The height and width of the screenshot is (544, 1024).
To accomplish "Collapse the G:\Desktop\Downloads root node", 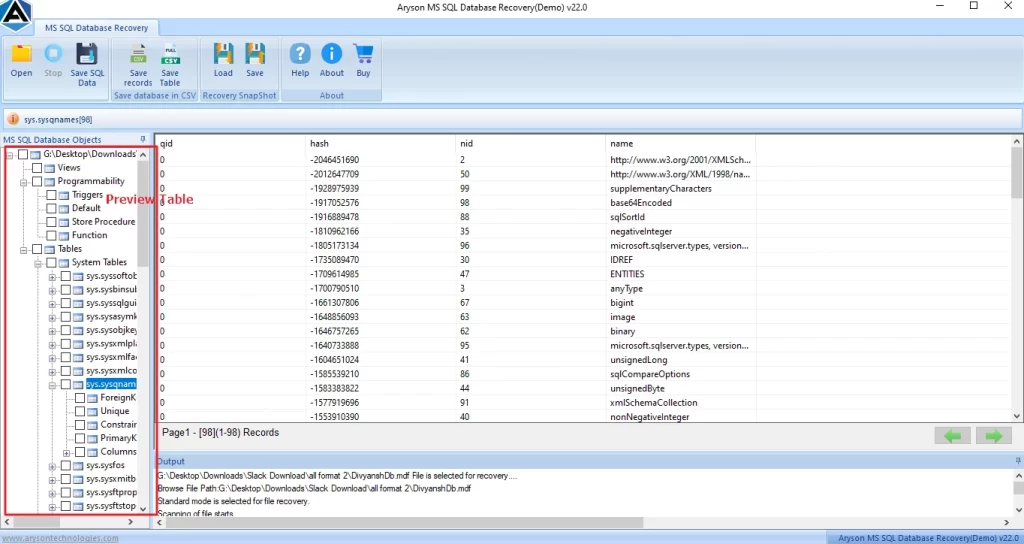I will (10, 155).
